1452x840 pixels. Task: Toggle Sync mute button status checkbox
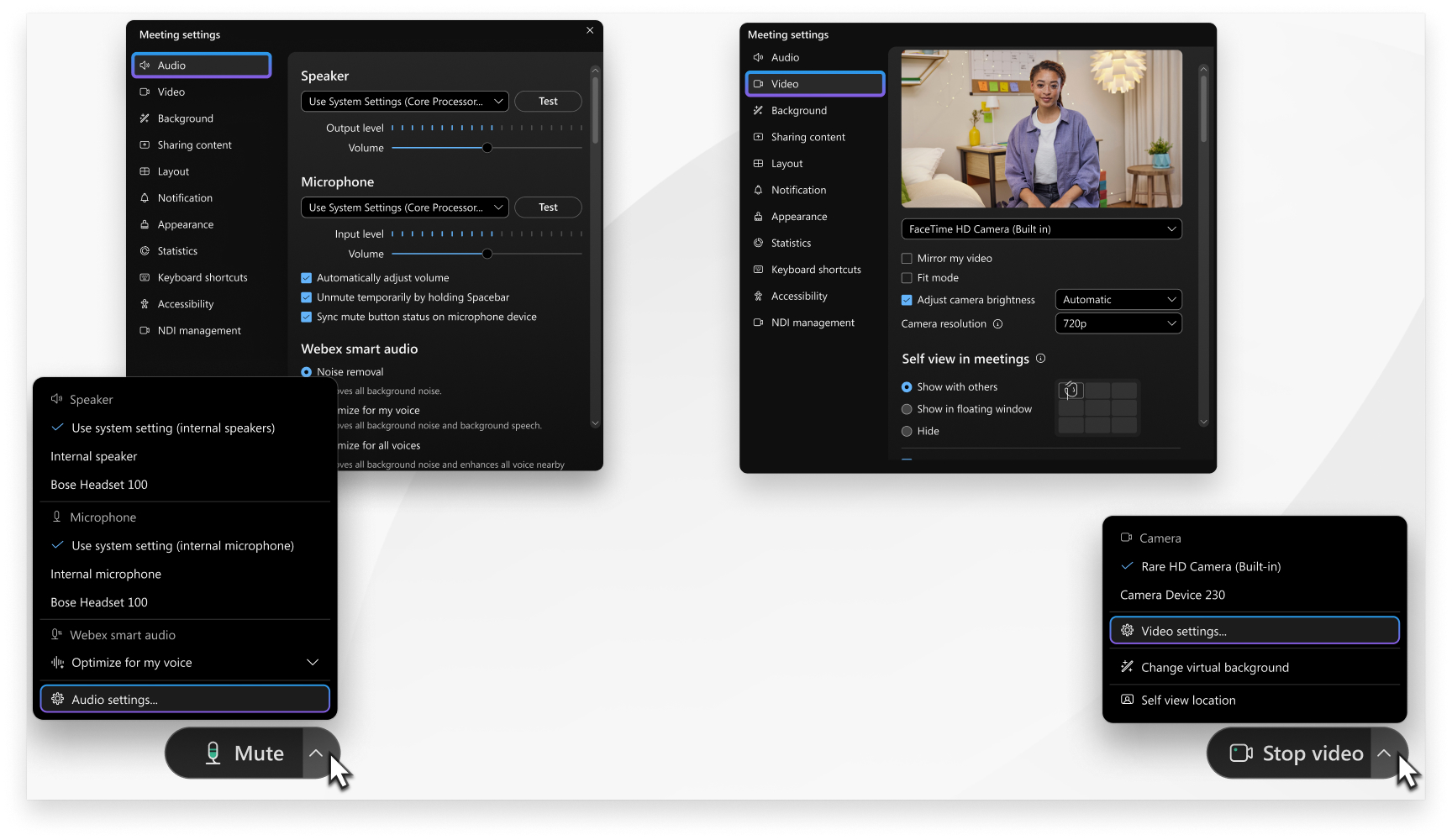click(306, 317)
